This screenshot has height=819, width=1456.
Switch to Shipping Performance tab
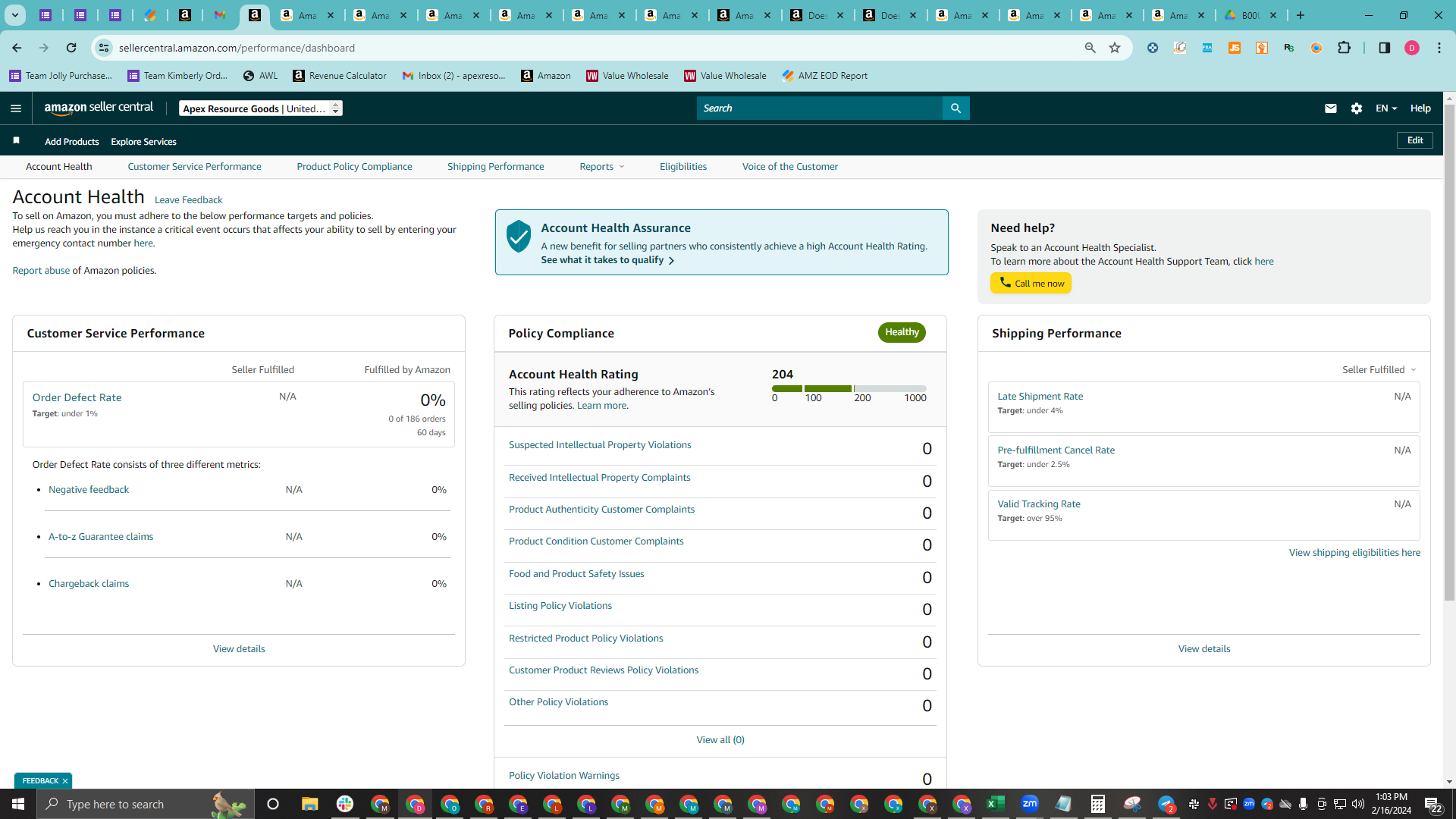[495, 167]
